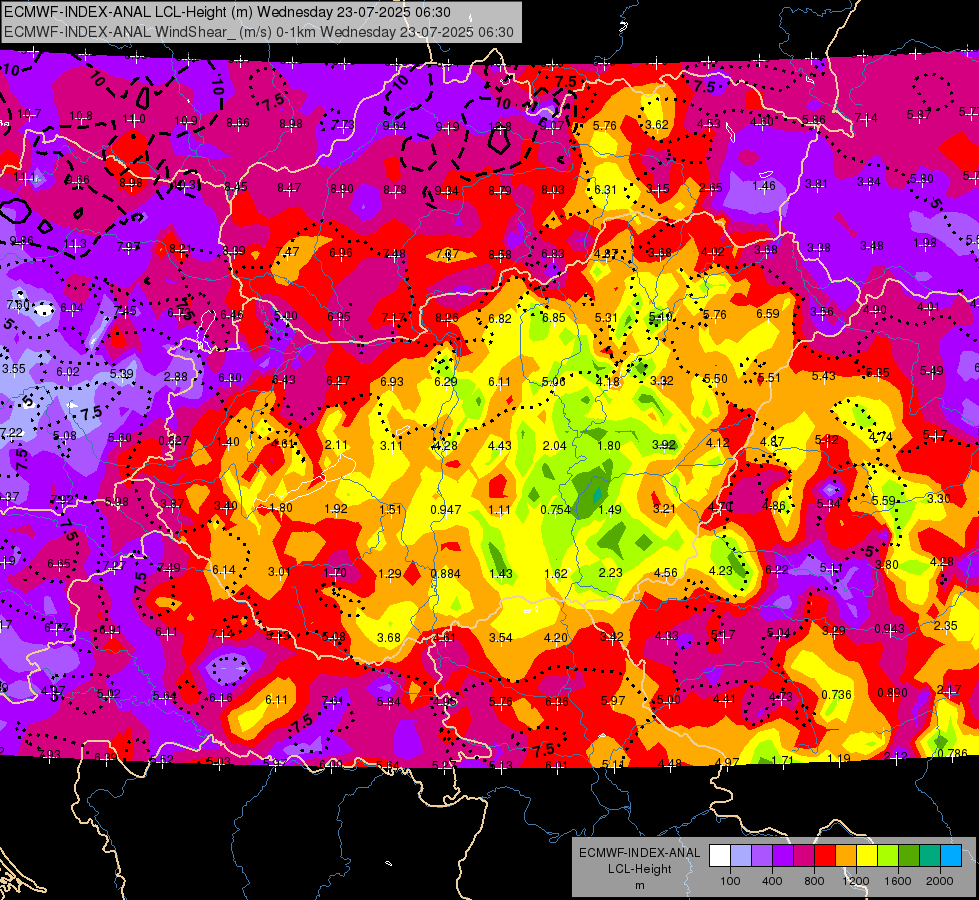Image resolution: width=979 pixels, height=900 pixels.
Task: Click the sky blue legend swatch
Action: (x=951, y=855)
